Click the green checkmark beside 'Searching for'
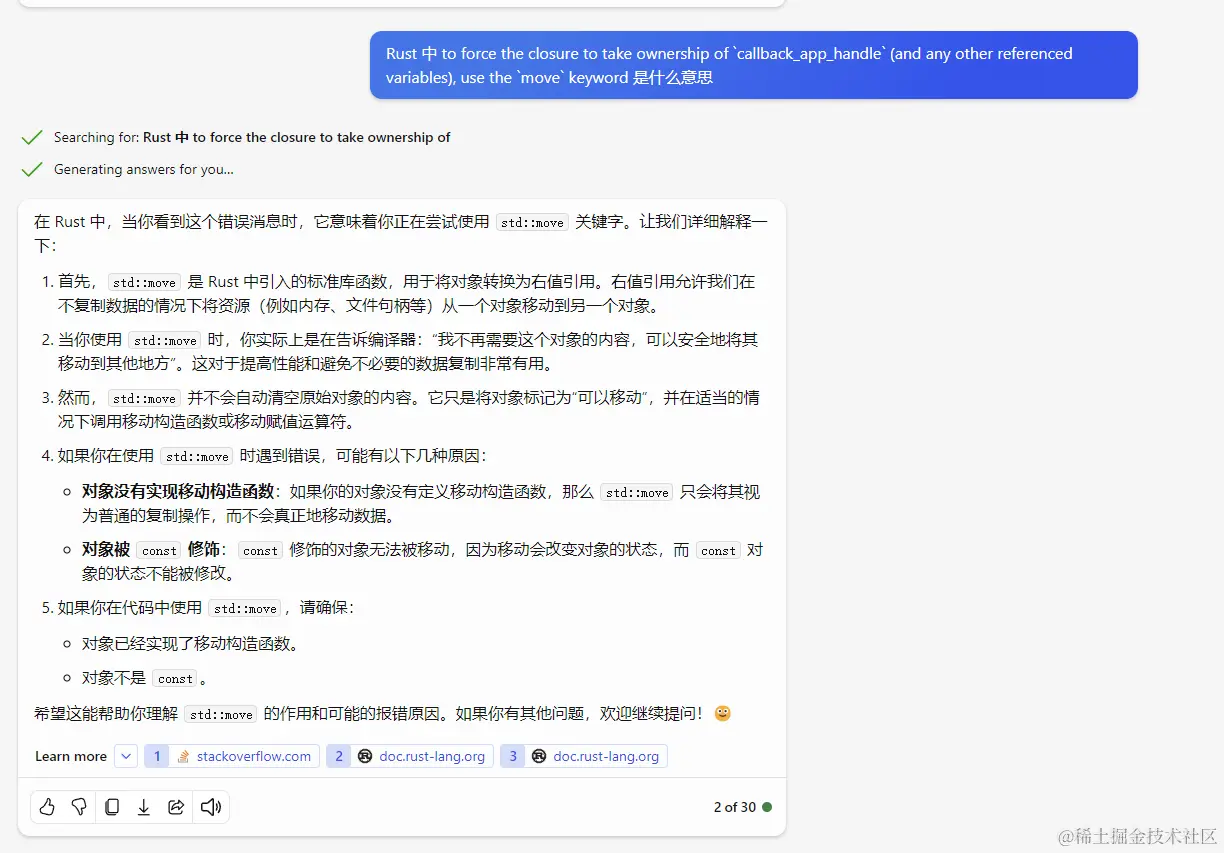The height and width of the screenshot is (853, 1224). (32, 136)
